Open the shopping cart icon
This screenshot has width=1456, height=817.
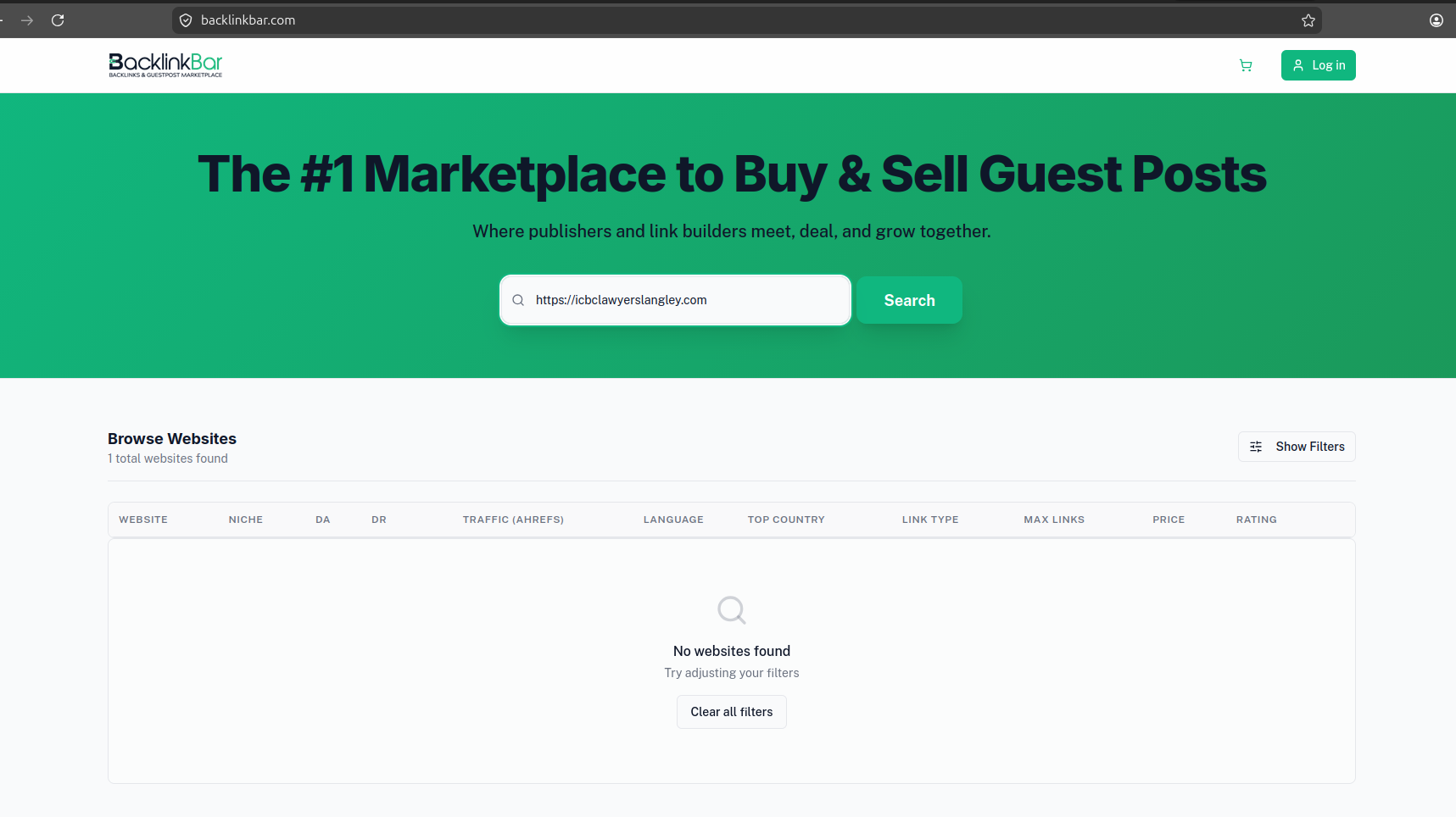(x=1246, y=65)
